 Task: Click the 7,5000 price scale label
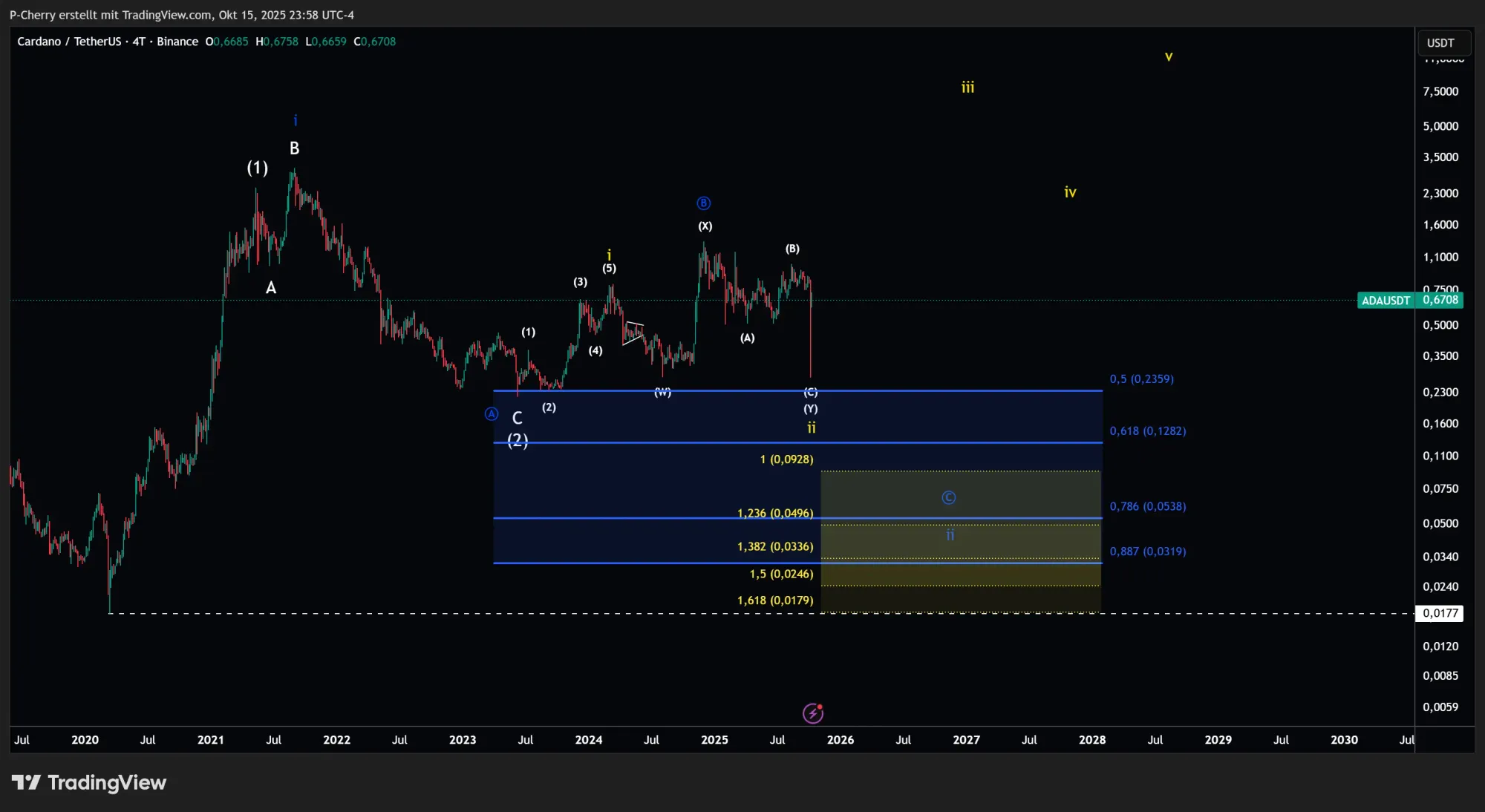1440,91
